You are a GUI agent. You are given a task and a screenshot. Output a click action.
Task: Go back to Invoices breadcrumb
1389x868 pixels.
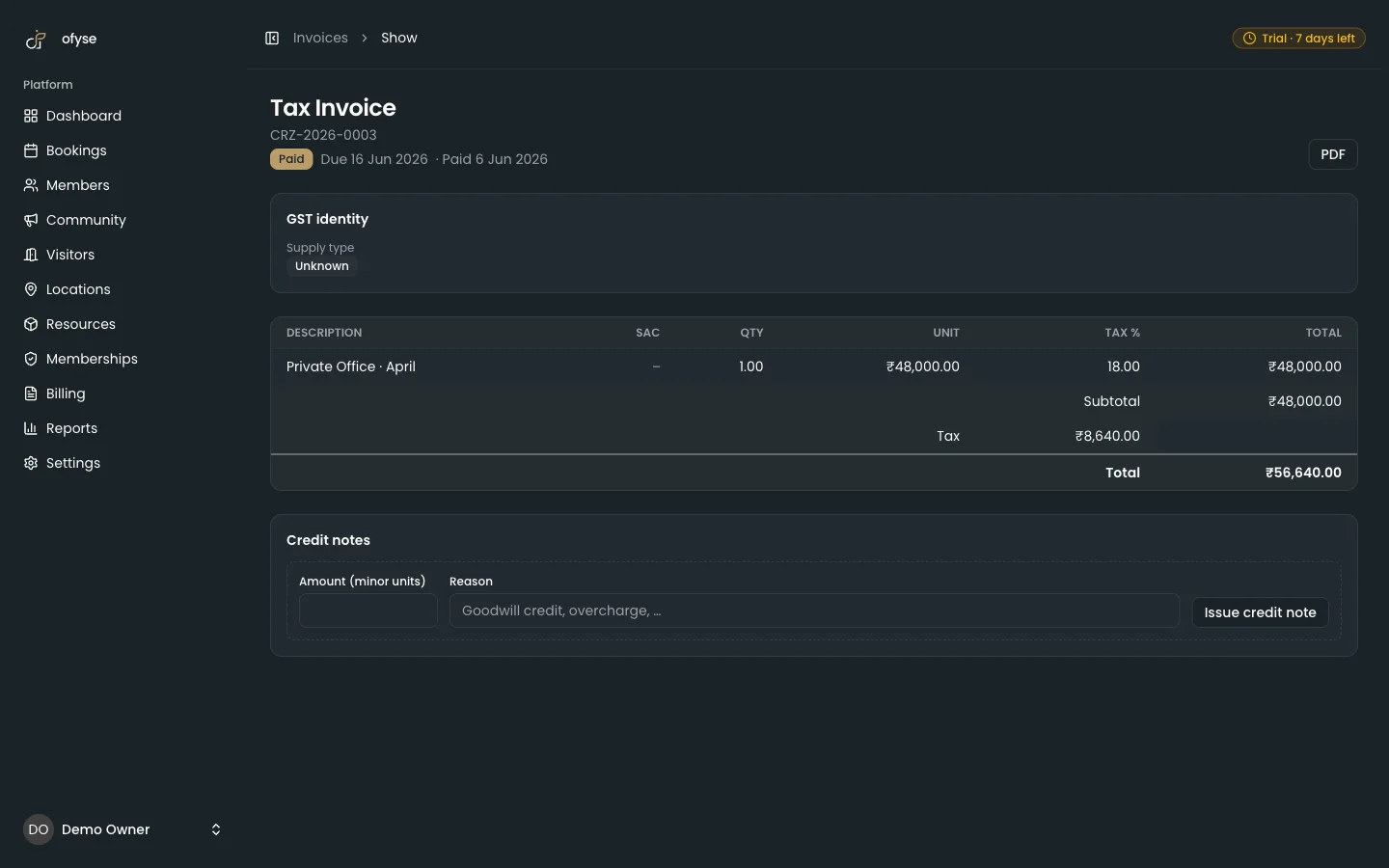point(320,38)
